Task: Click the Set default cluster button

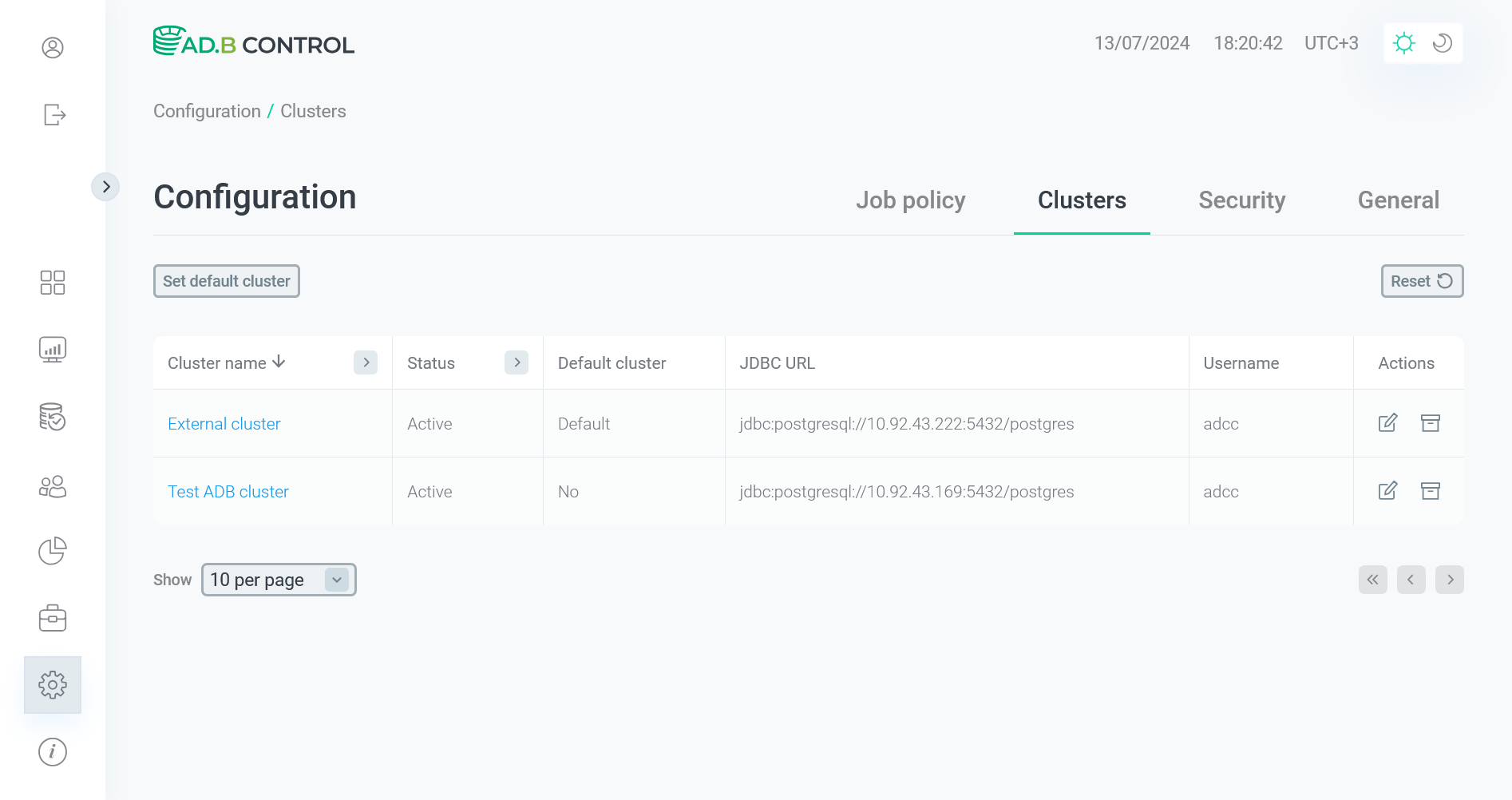Action: pyautogui.click(x=226, y=281)
